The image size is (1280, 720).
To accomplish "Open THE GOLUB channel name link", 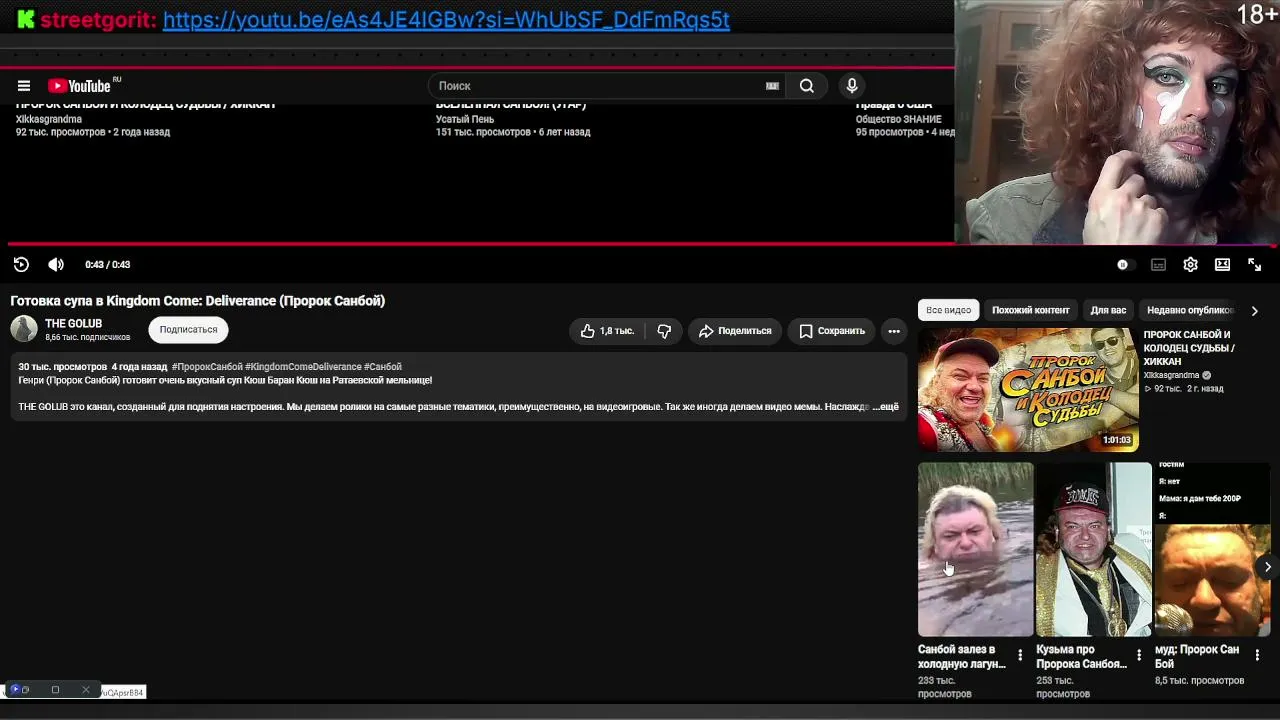I will [73, 324].
